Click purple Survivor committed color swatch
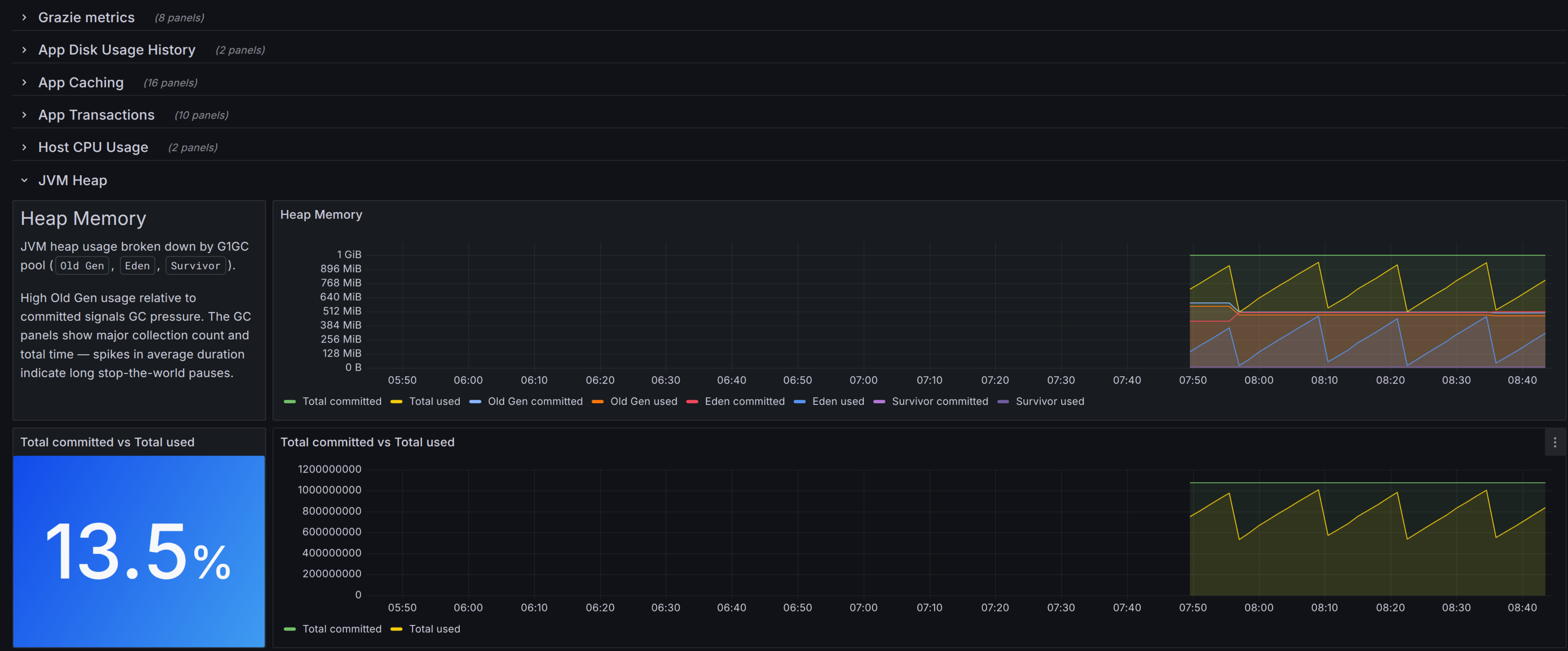Screen dimensions: 1568x651 tap(879, 401)
